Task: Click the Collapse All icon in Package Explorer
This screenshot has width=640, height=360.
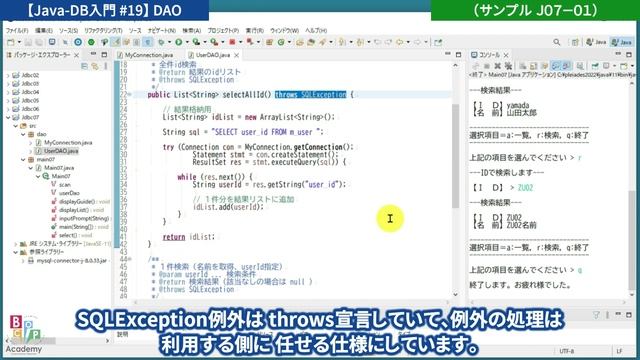Action: 84,66
